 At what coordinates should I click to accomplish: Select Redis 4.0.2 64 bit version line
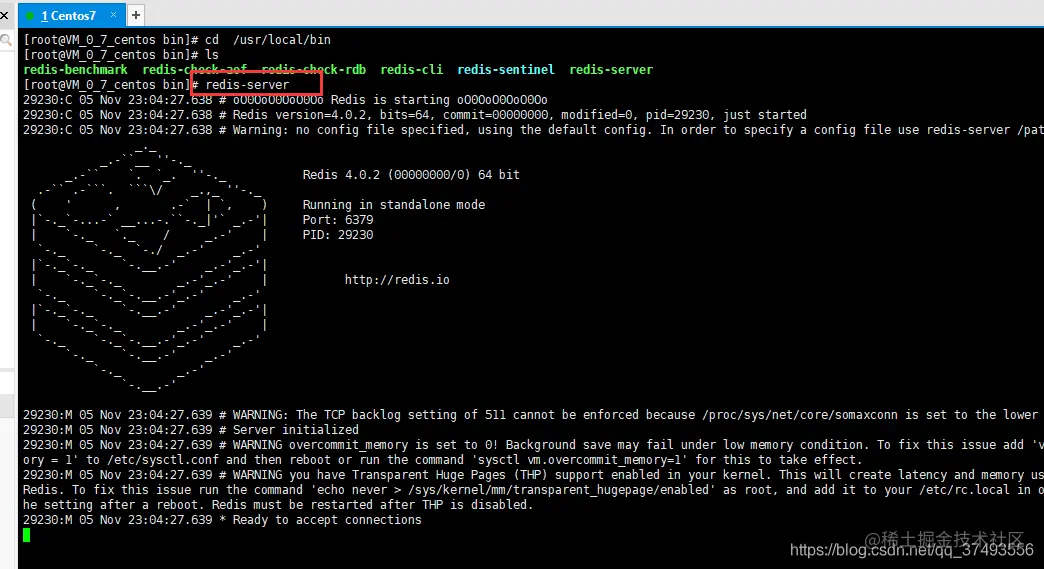pos(411,174)
